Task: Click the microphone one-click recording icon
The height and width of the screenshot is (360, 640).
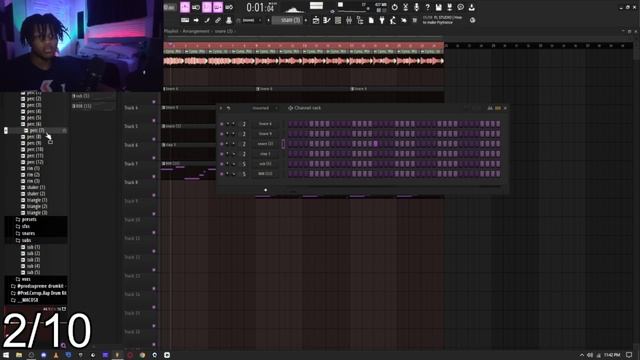Action: [x=416, y=7]
